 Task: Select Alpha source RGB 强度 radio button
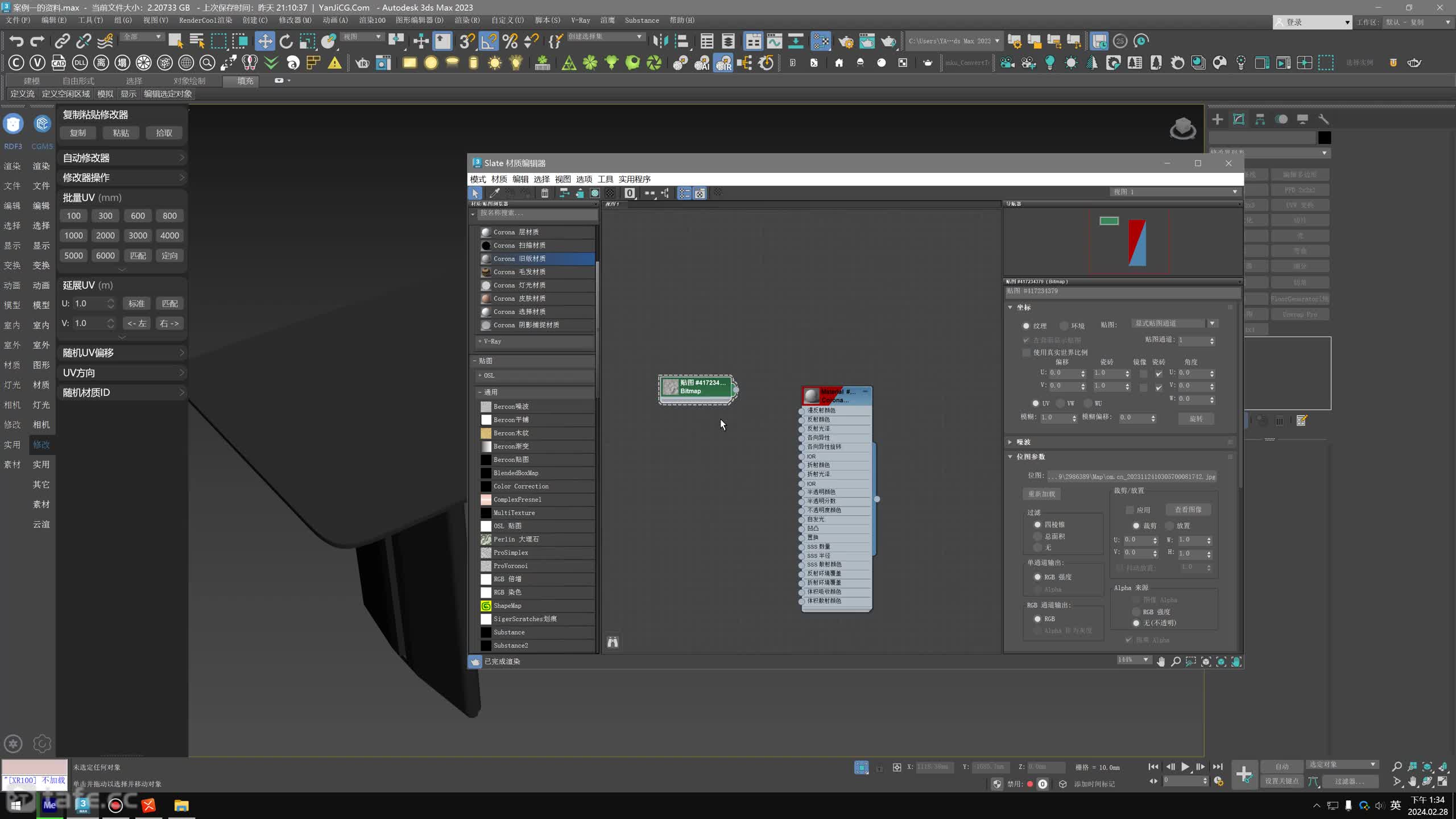[x=1136, y=612]
